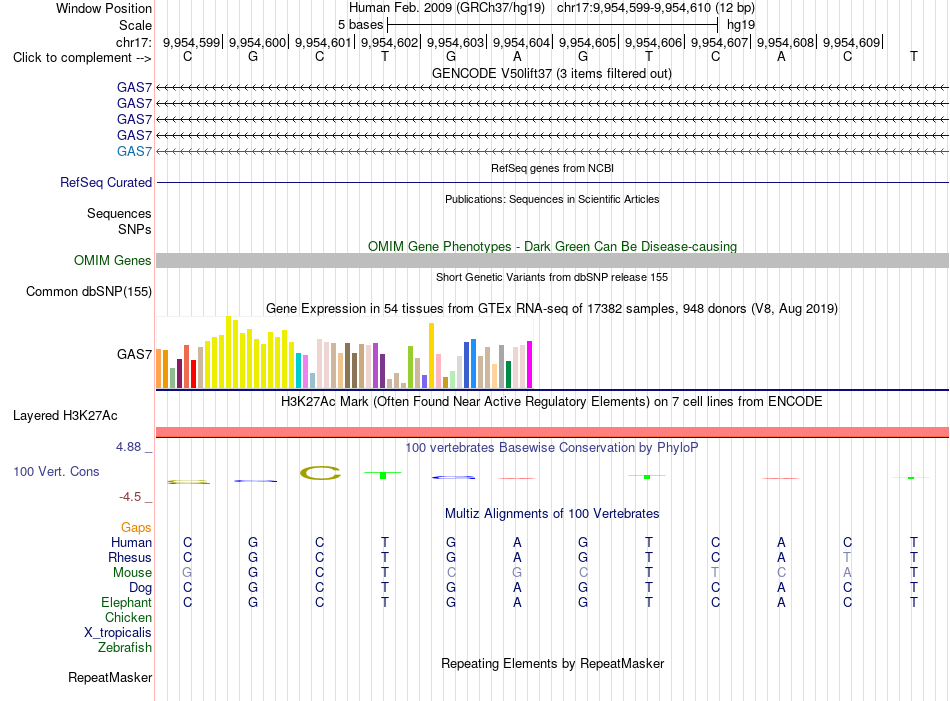Click the '5 bases' scale bar label
Image resolution: width=950 pixels, height=701 pixels.
(360, 25)
